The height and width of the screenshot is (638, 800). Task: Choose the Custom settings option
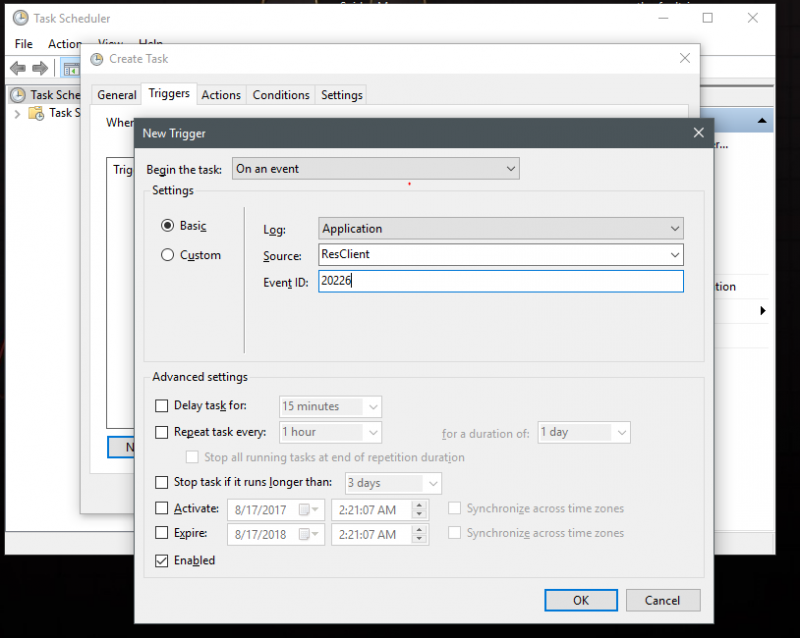168,255
